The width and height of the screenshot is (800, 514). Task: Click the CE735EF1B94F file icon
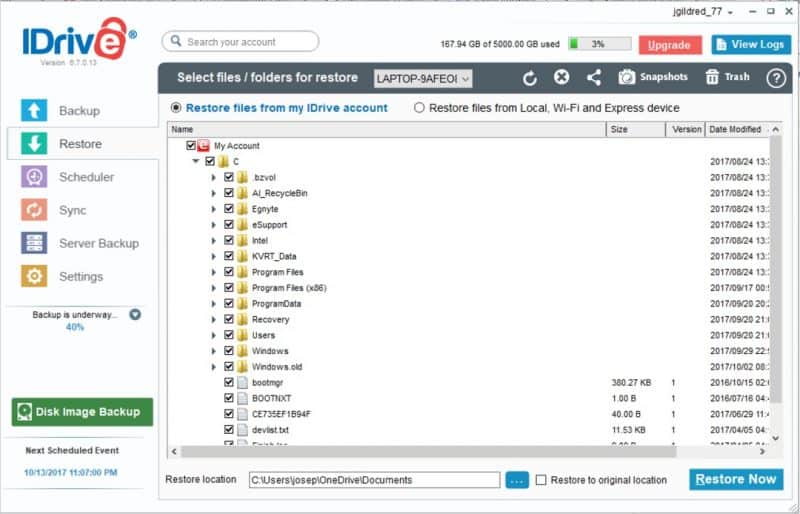click(242, 414)
